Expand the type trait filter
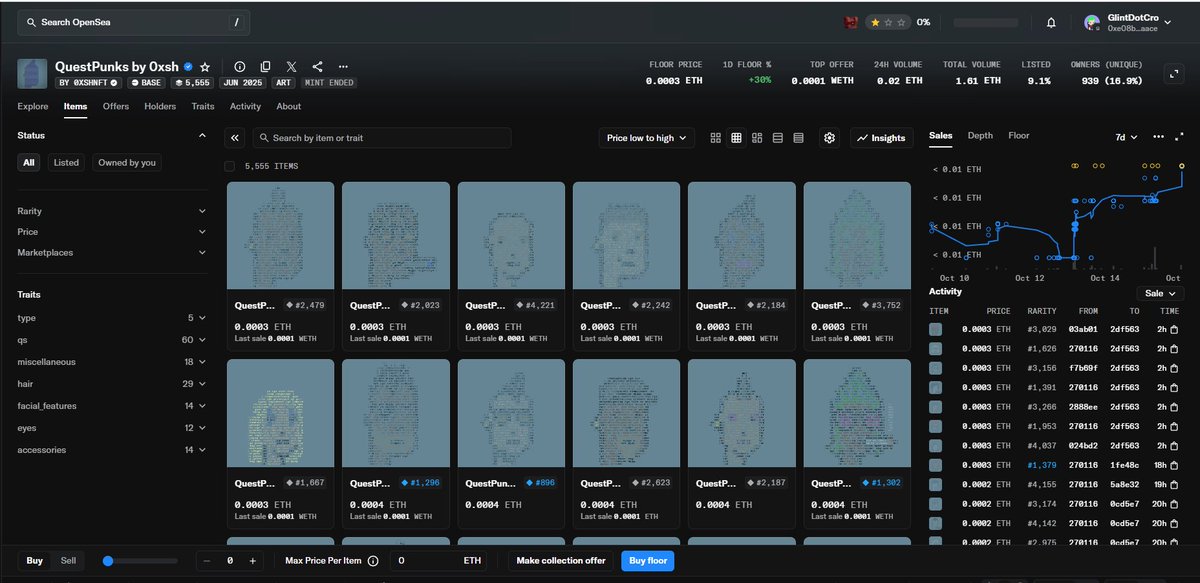The height and width of the screenshot is (583, 1200). coord(112,318)
